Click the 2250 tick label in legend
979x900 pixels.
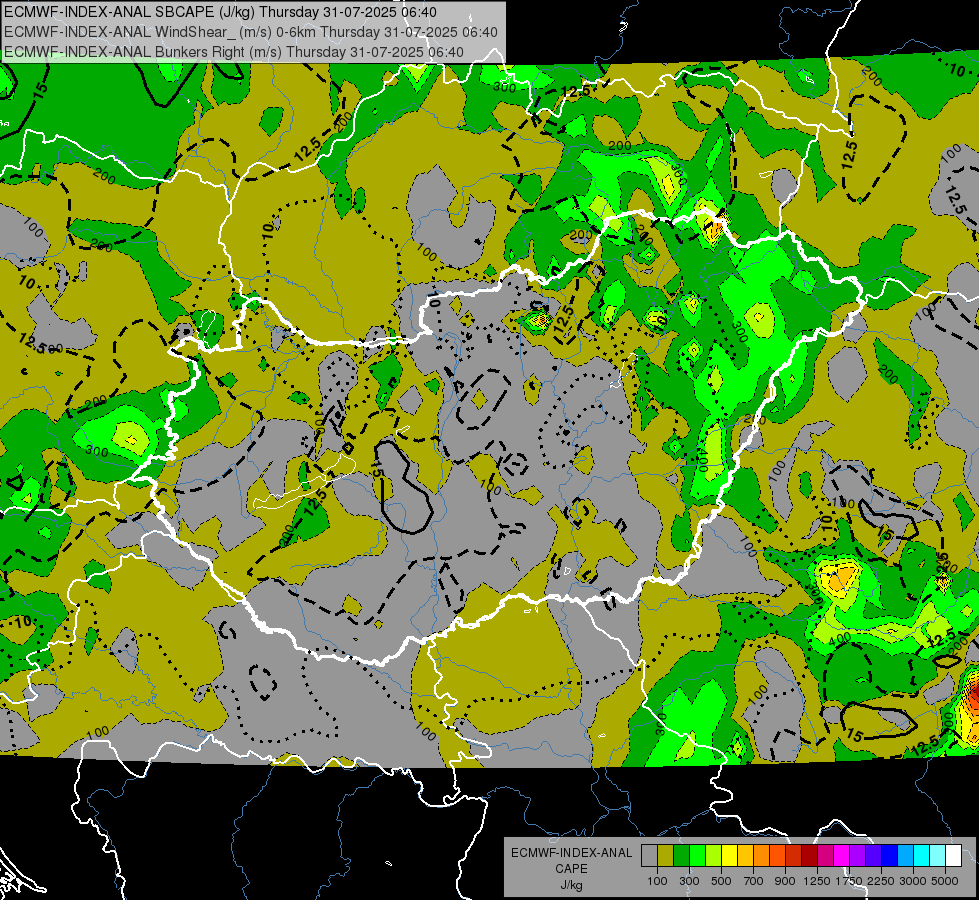[881, 881]
